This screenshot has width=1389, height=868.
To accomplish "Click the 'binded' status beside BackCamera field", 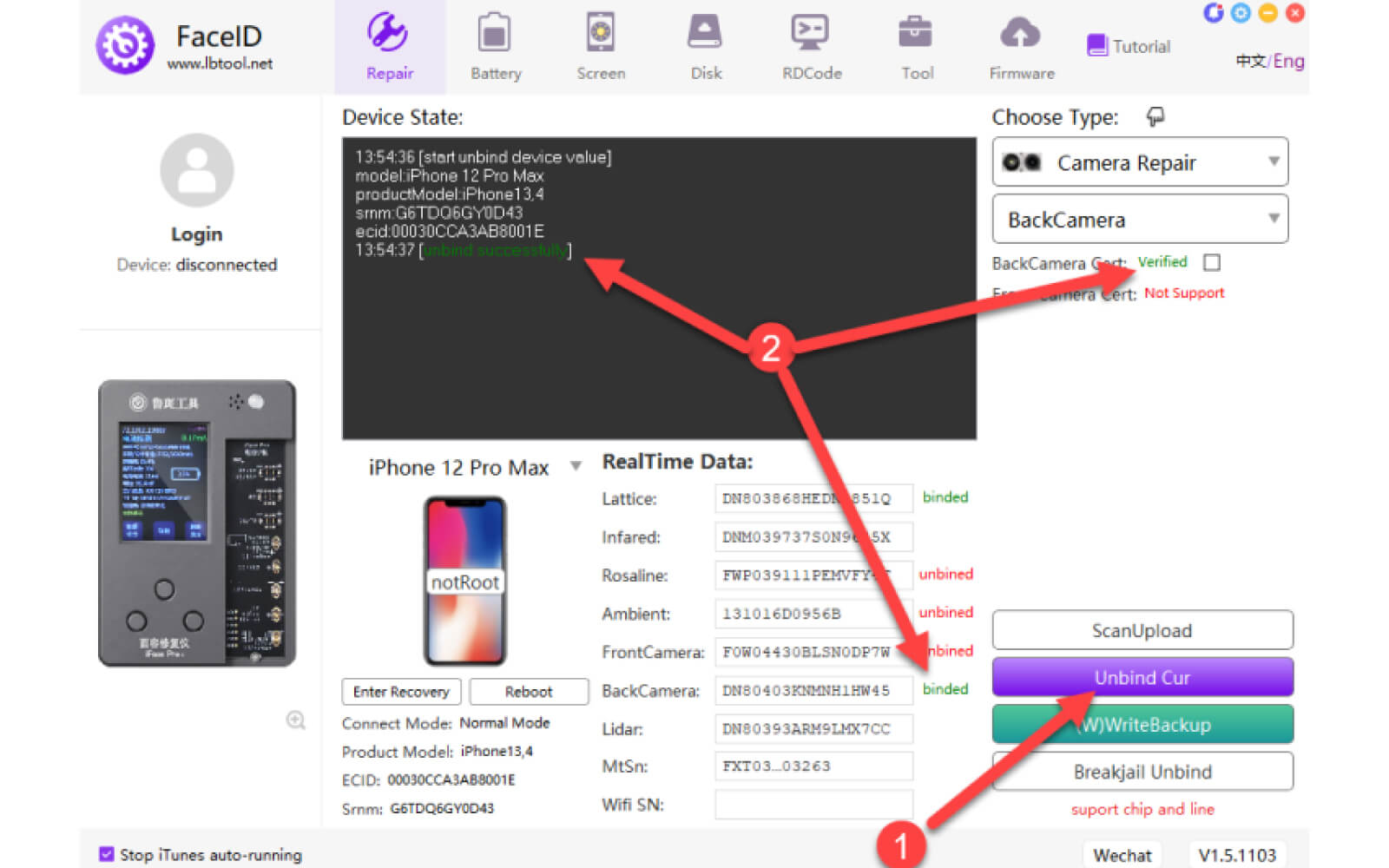I will (x=945, y=689).
